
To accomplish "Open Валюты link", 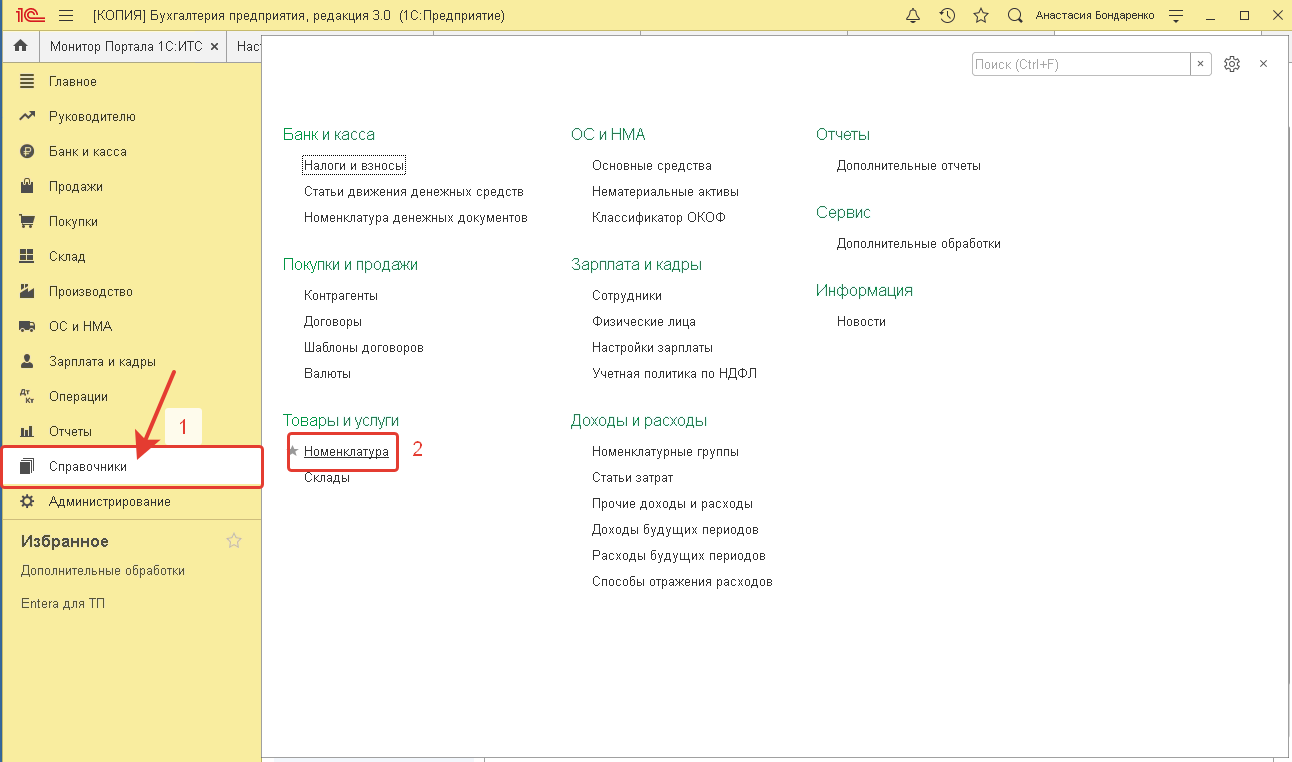I will (327, 374).
